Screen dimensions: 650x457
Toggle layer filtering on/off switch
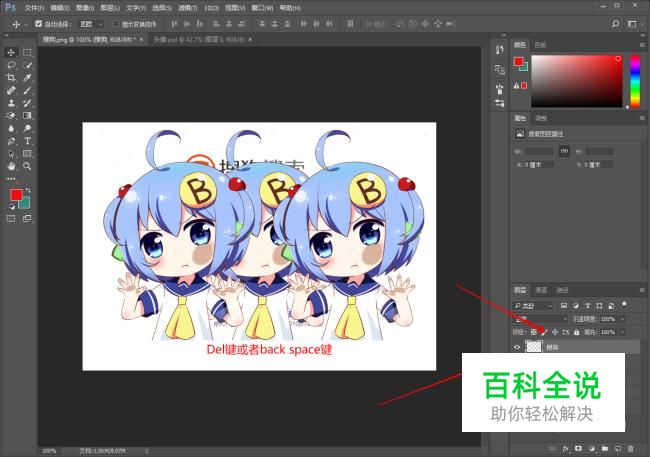pyautogui.click(x=624, y=304)
